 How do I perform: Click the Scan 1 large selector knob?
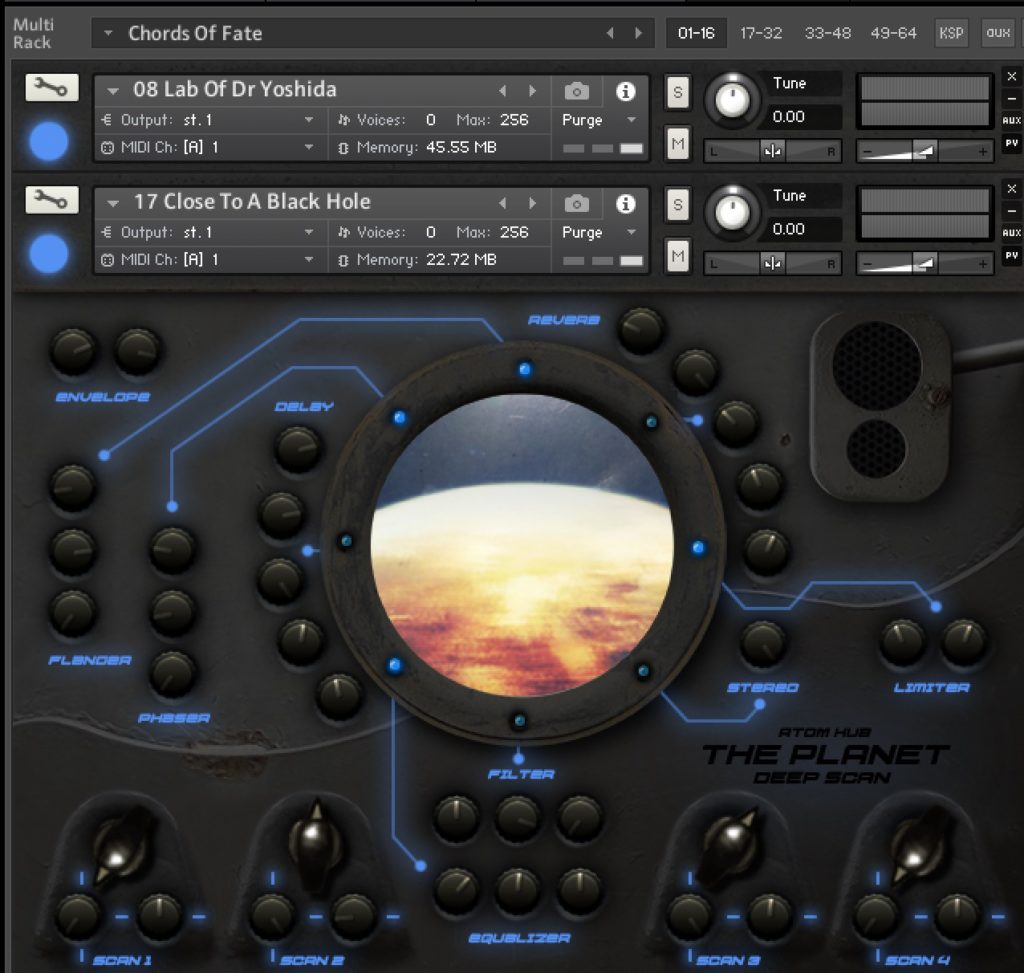[123, 847]
